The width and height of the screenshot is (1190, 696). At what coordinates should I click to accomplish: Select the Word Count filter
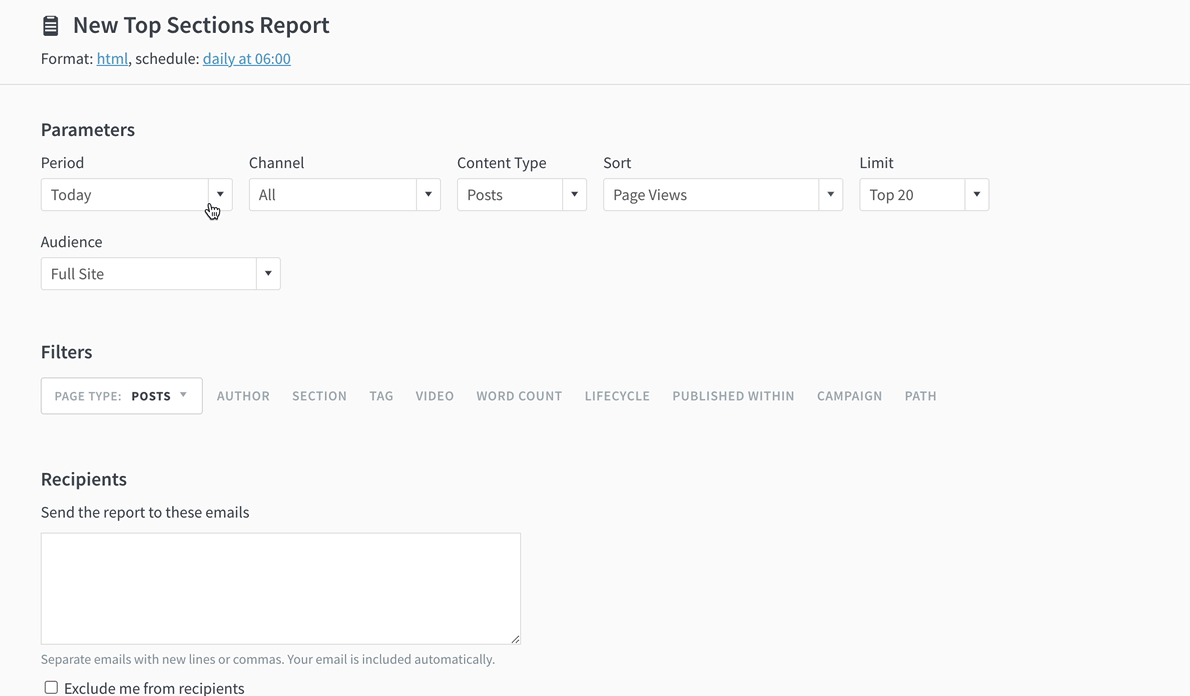[x=519, y=396]
